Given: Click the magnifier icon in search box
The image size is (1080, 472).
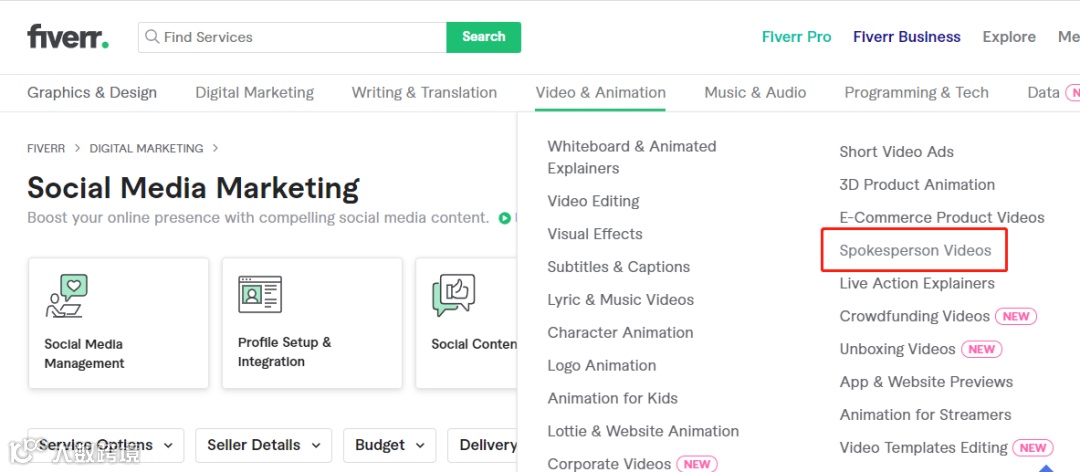Looking at the screenshot, I should 152,37.
